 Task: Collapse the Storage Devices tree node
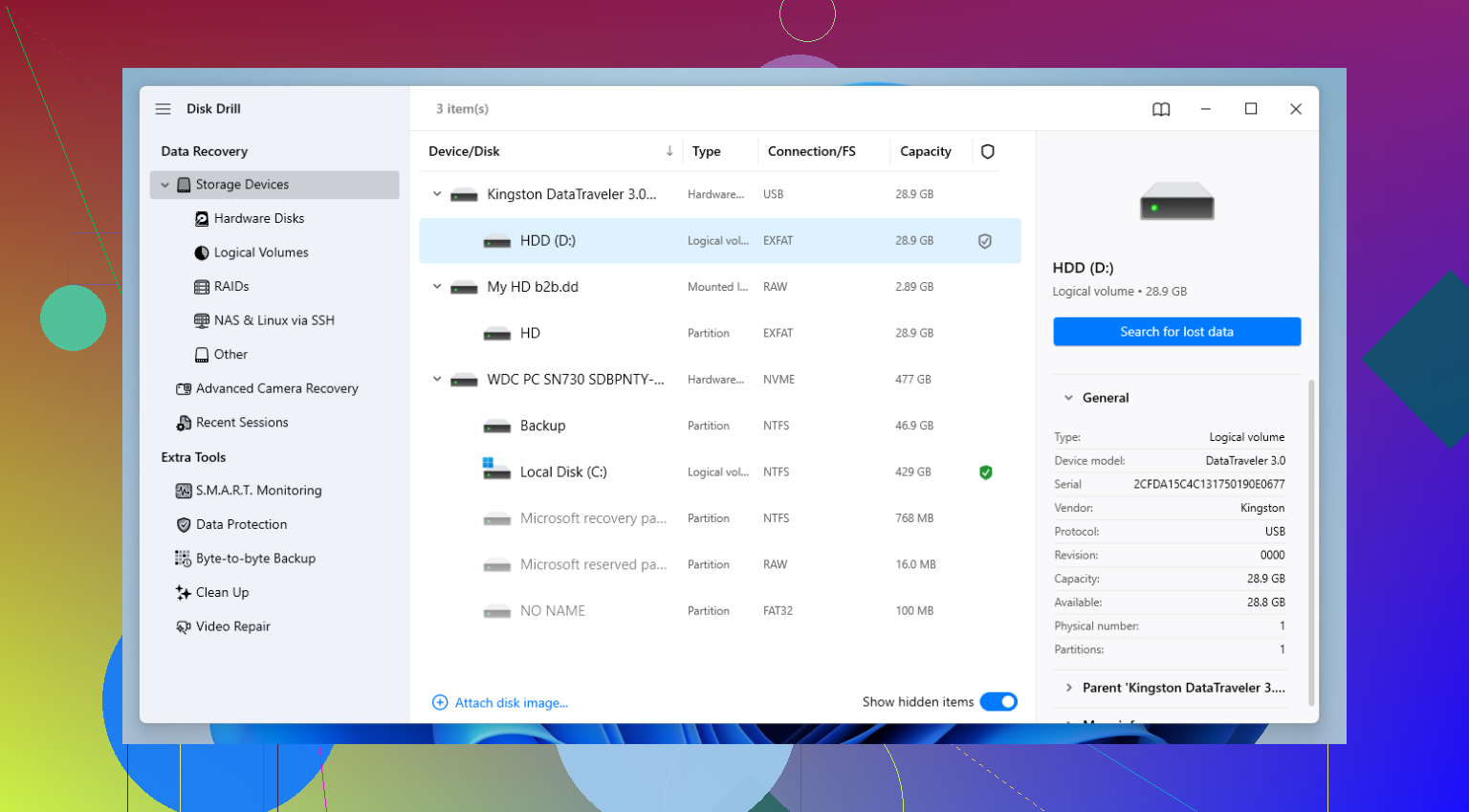(164, 186)
